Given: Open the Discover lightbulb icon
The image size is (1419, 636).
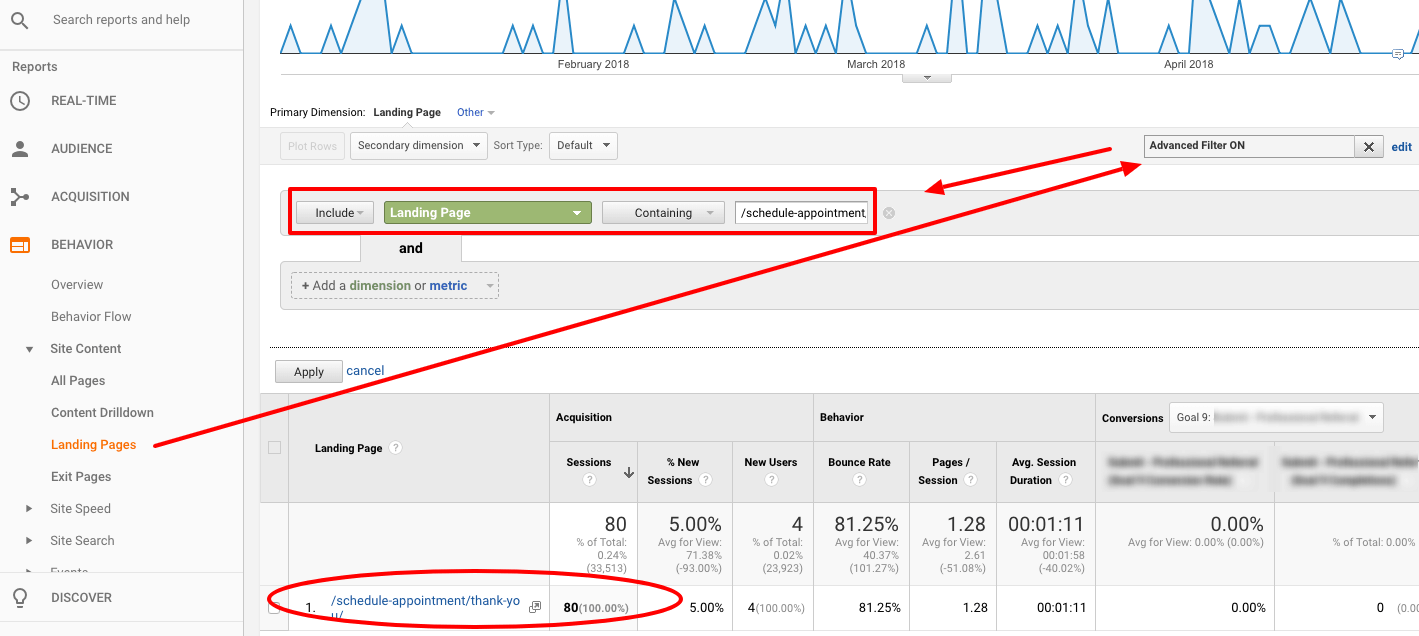Looking at the screenshot, I should pos(22,597).
